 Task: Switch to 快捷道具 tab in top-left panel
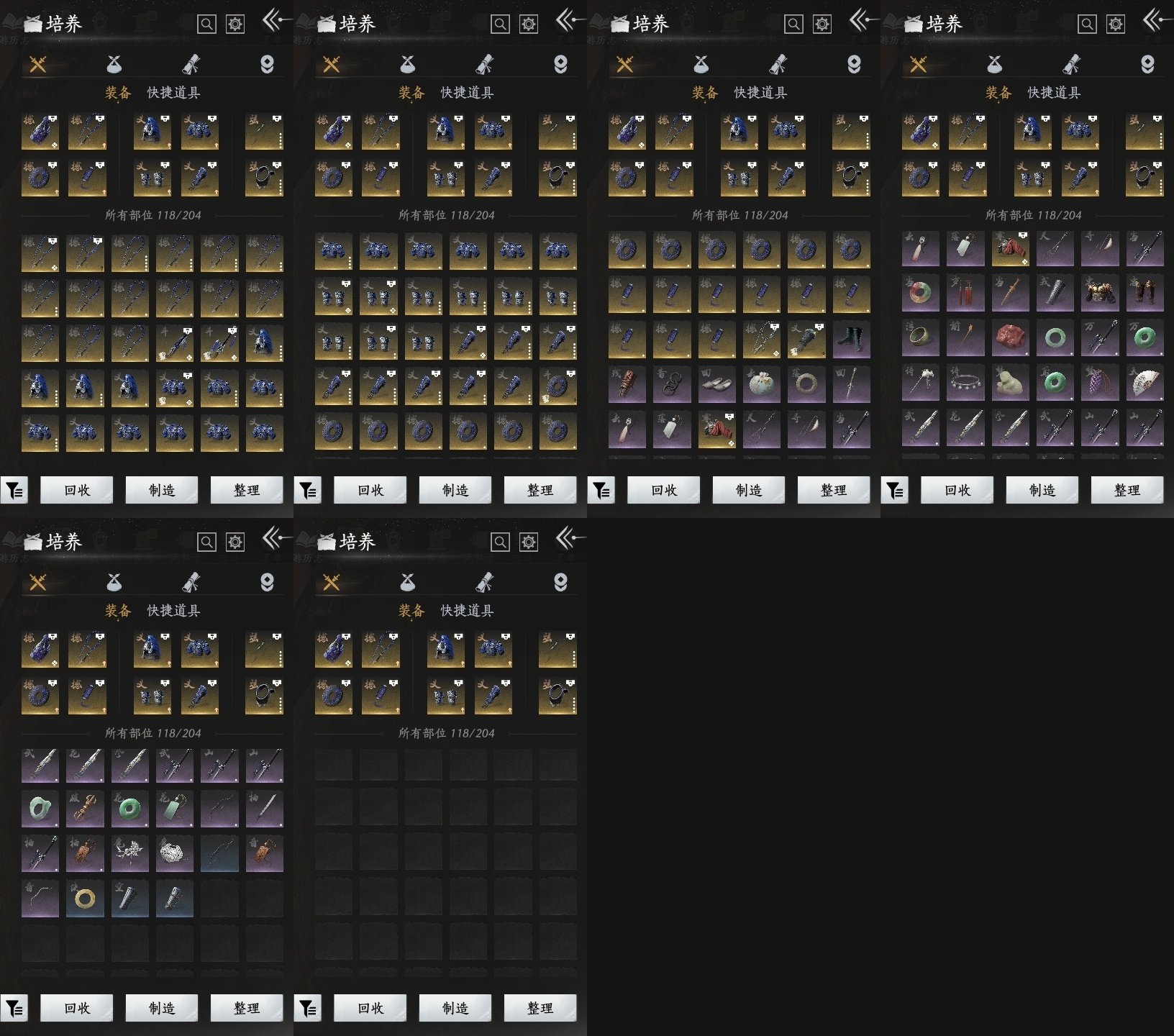point(173,93)
